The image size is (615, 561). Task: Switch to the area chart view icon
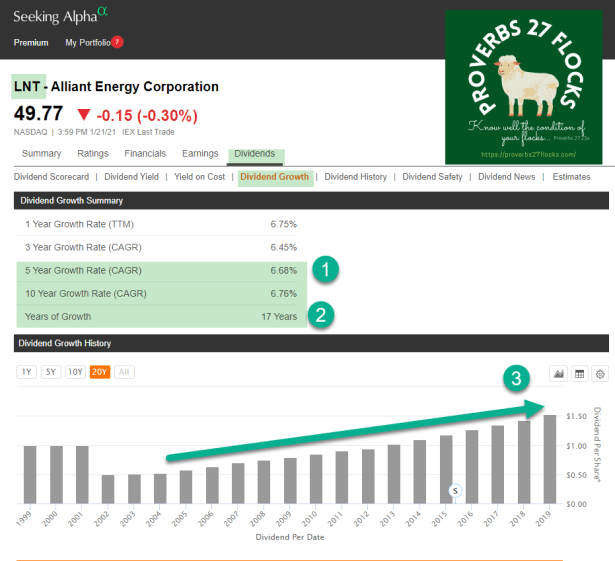click(560, 373)
